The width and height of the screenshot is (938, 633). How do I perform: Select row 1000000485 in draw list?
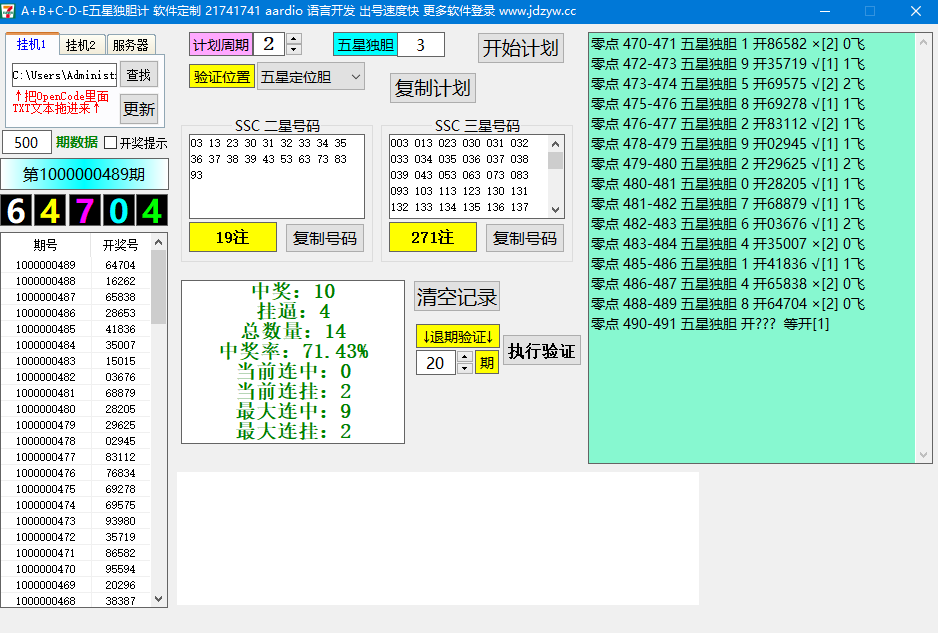[x=76, y=329]
